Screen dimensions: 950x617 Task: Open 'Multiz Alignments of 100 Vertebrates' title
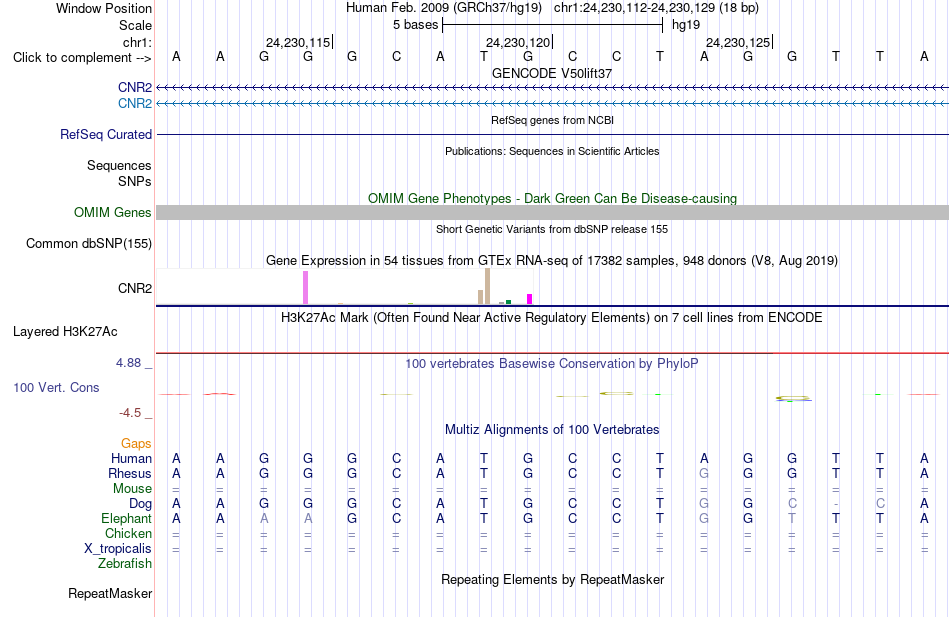tap(552, 430)
